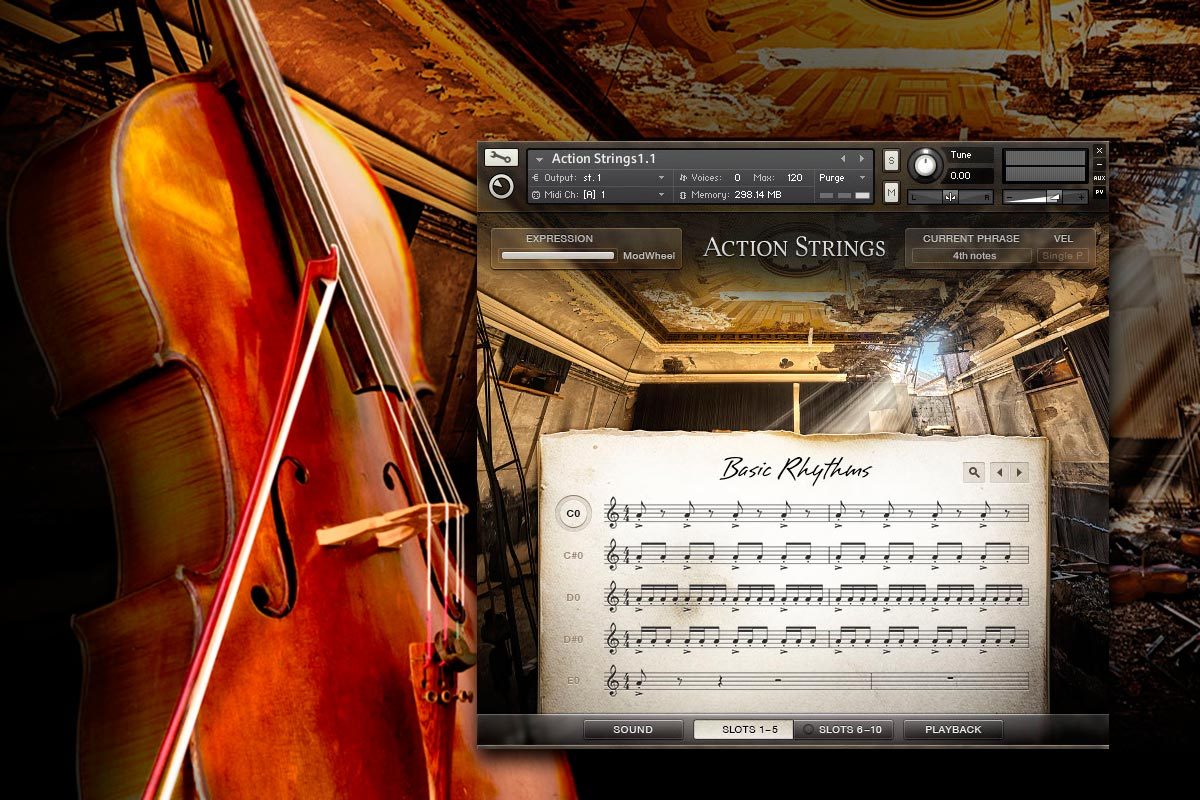Image resolution: width=1200 pixels, height=800 pixels.
Task: Switch to the SLOTS 6-10 tab
Action: [x=843, y=730]
